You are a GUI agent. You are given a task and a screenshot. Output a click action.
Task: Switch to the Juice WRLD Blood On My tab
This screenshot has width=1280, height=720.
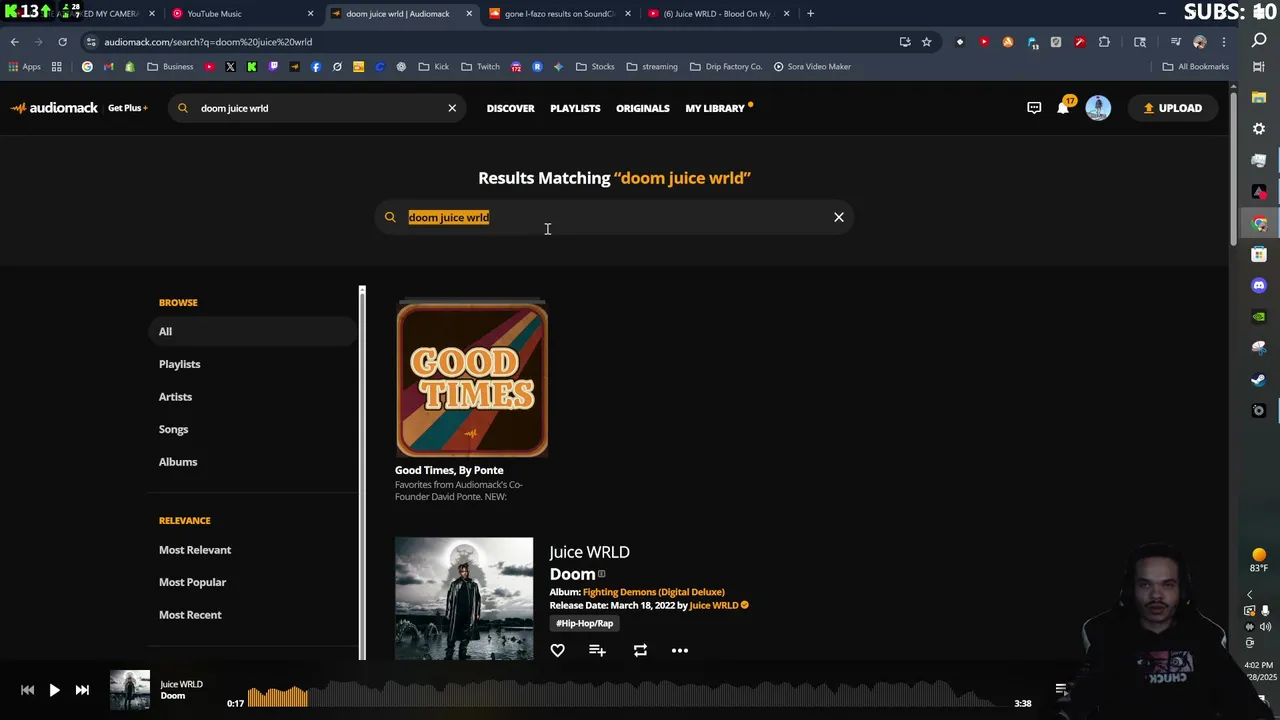tap(717, 14)
